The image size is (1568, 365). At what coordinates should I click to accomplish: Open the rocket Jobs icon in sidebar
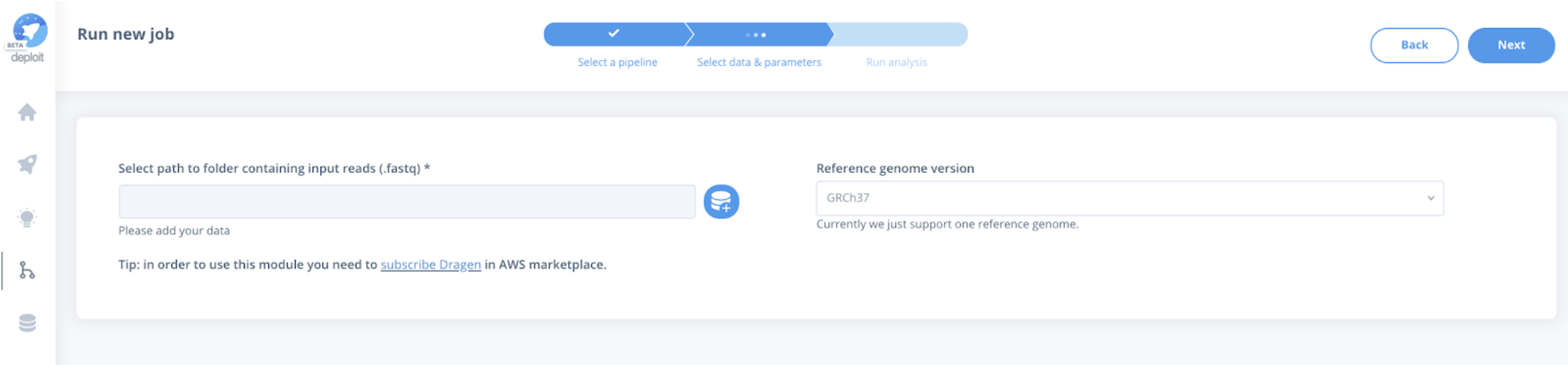[27, 164]
